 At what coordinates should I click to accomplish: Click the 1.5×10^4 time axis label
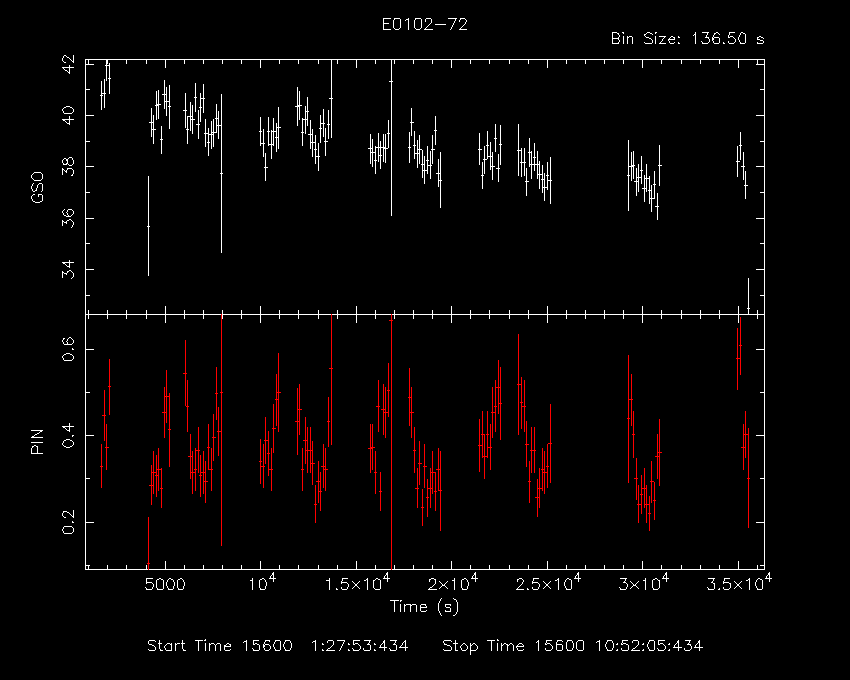[x=356, y=582]
